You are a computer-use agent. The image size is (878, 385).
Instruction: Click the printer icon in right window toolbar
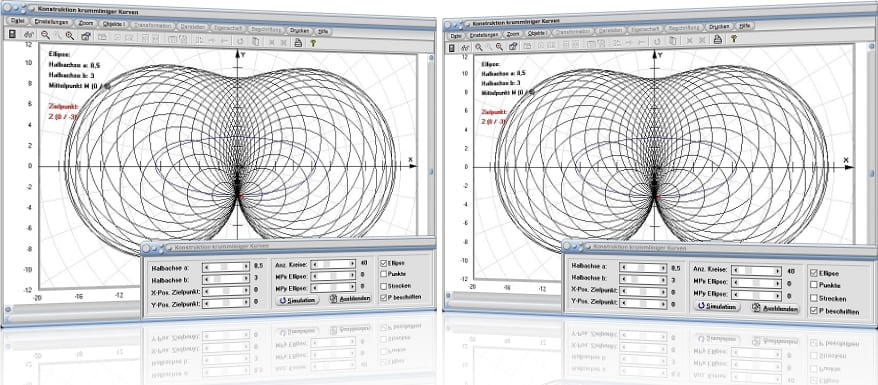pyautogui.click(x=717, y=39)
